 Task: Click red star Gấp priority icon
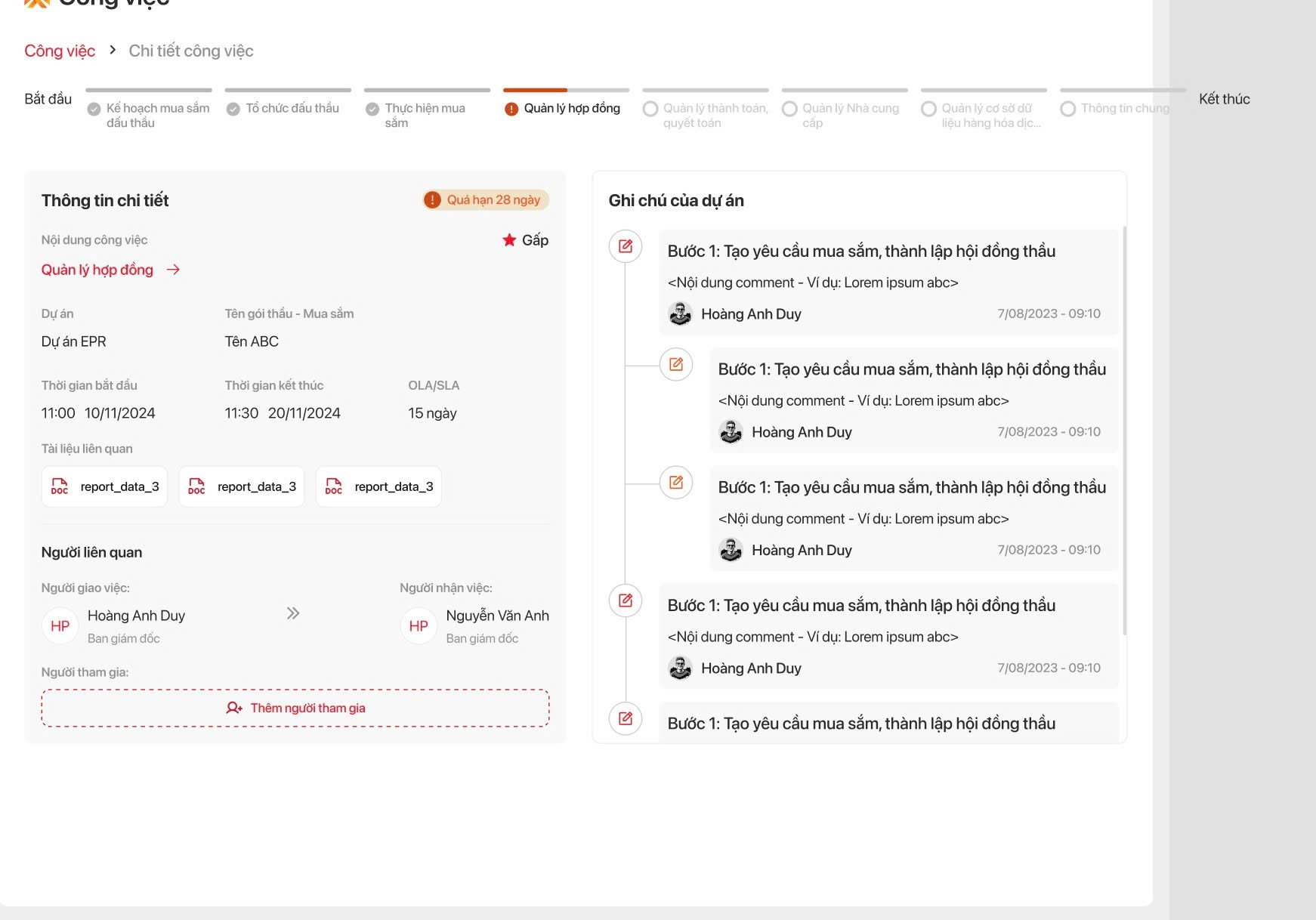(509, 240)
